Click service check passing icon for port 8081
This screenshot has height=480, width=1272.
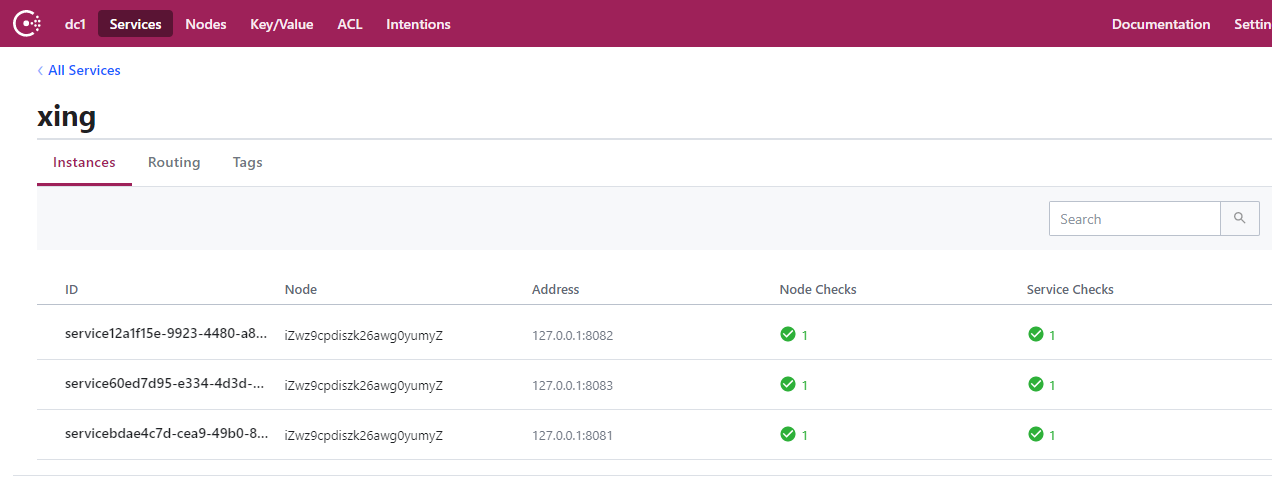coord(1035,434)
